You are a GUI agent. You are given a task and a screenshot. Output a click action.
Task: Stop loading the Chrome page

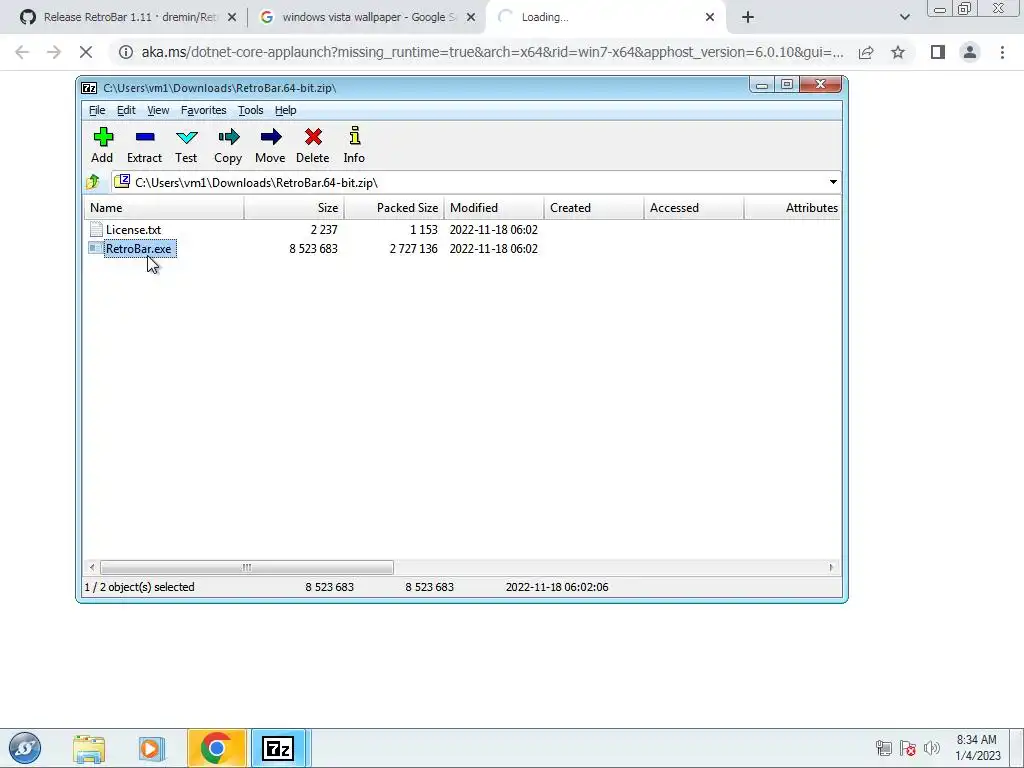(x=86, y=52)
